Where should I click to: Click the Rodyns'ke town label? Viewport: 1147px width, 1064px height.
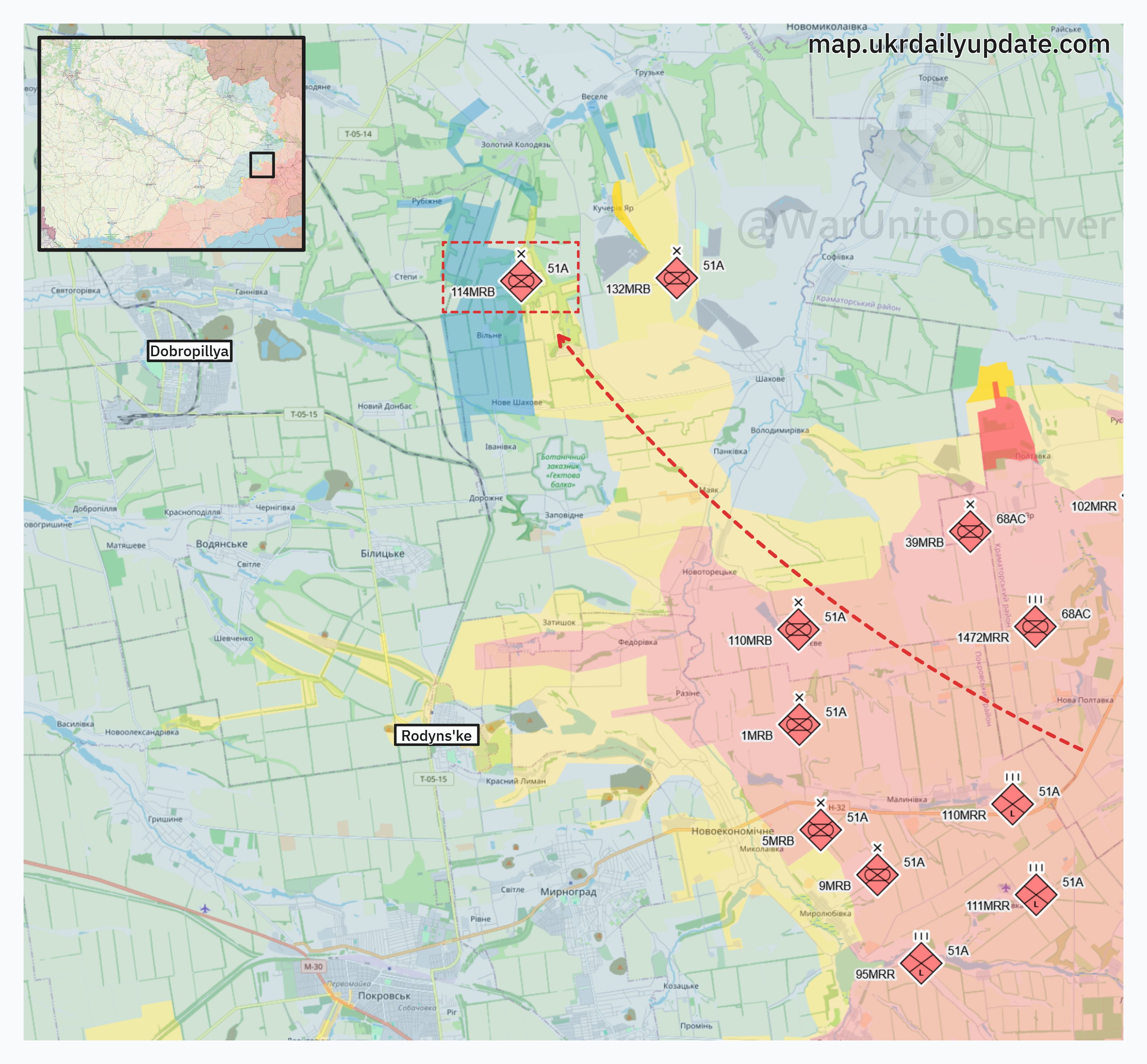click(436, 735)
